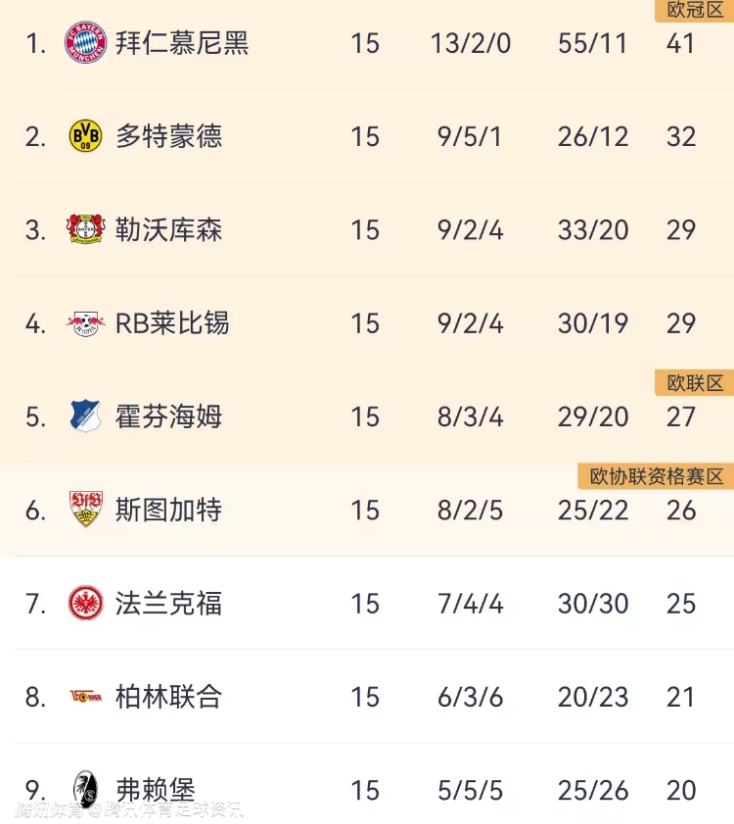
Task: Tap the VfB Stuttgart crest
Action: [x=86, y=510]
